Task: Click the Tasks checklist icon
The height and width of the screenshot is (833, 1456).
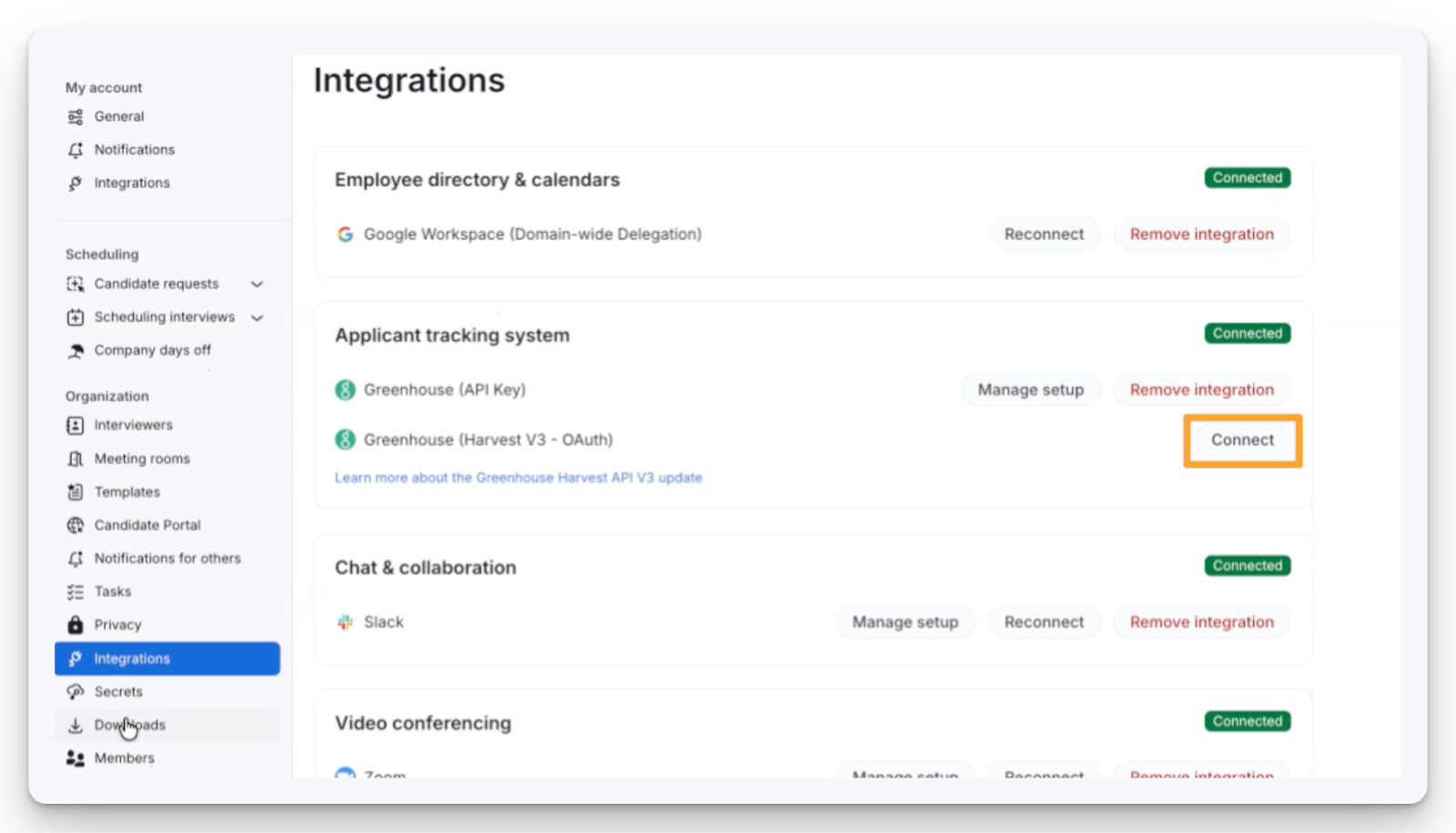Action: pos(76,592)
